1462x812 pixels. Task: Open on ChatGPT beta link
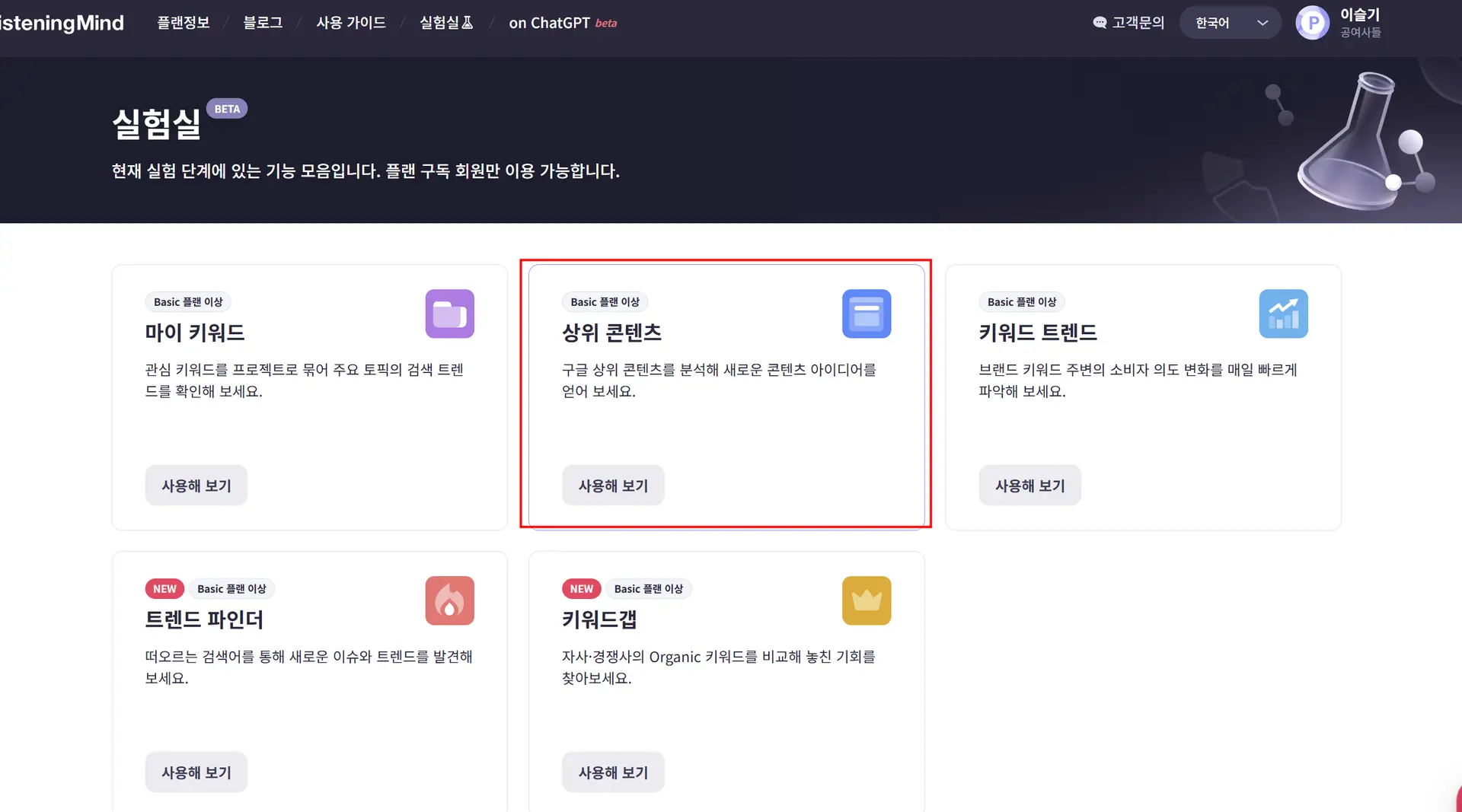click(x=563, y=23)
